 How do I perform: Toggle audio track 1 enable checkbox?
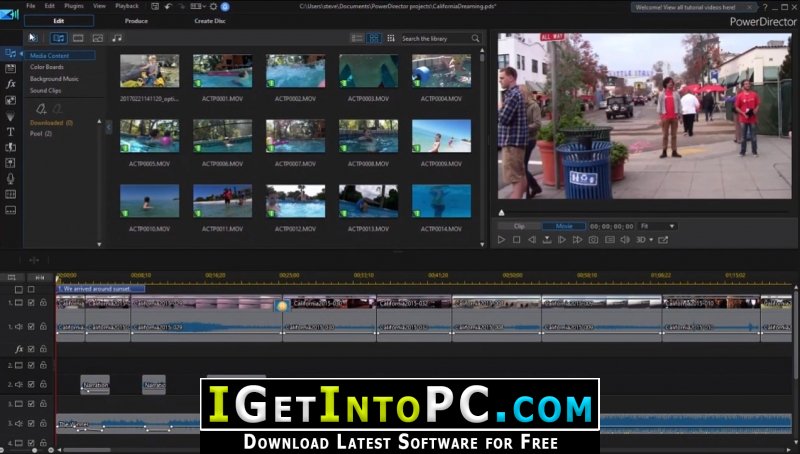[31, 326]
